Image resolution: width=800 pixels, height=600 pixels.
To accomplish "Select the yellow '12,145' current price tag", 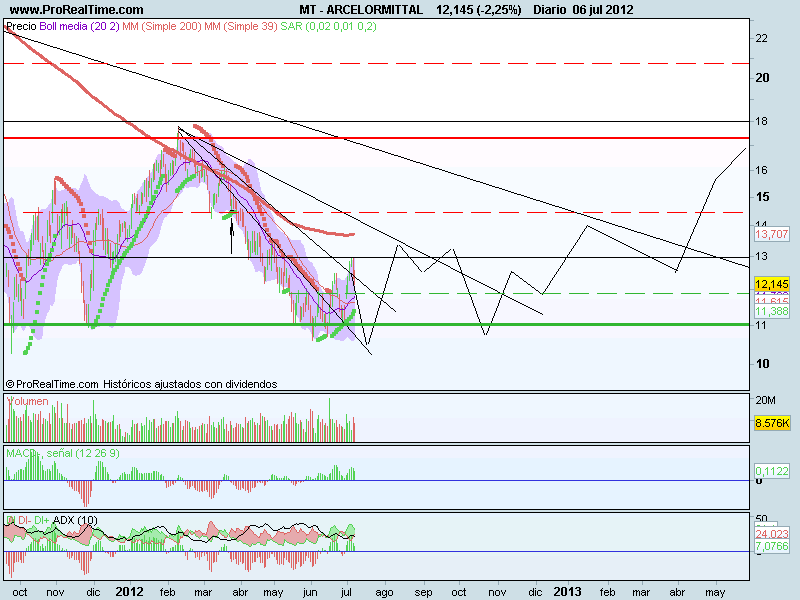I will coord(771,284).
